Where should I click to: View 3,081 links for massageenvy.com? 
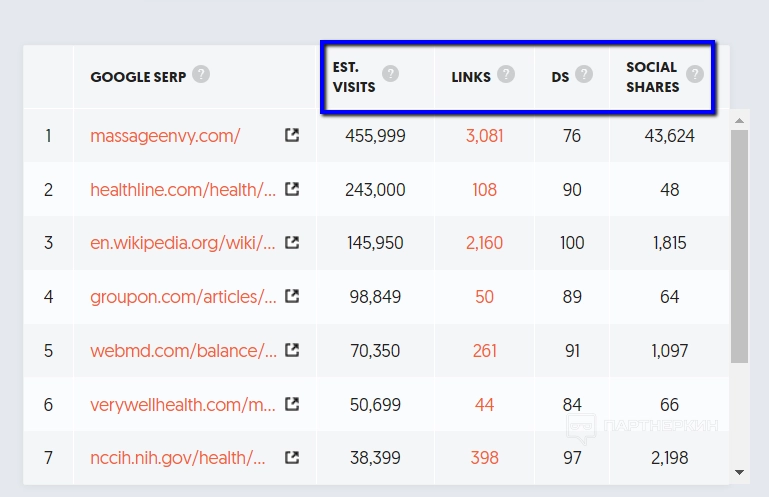pyautogui.click(x=484, y=136)
